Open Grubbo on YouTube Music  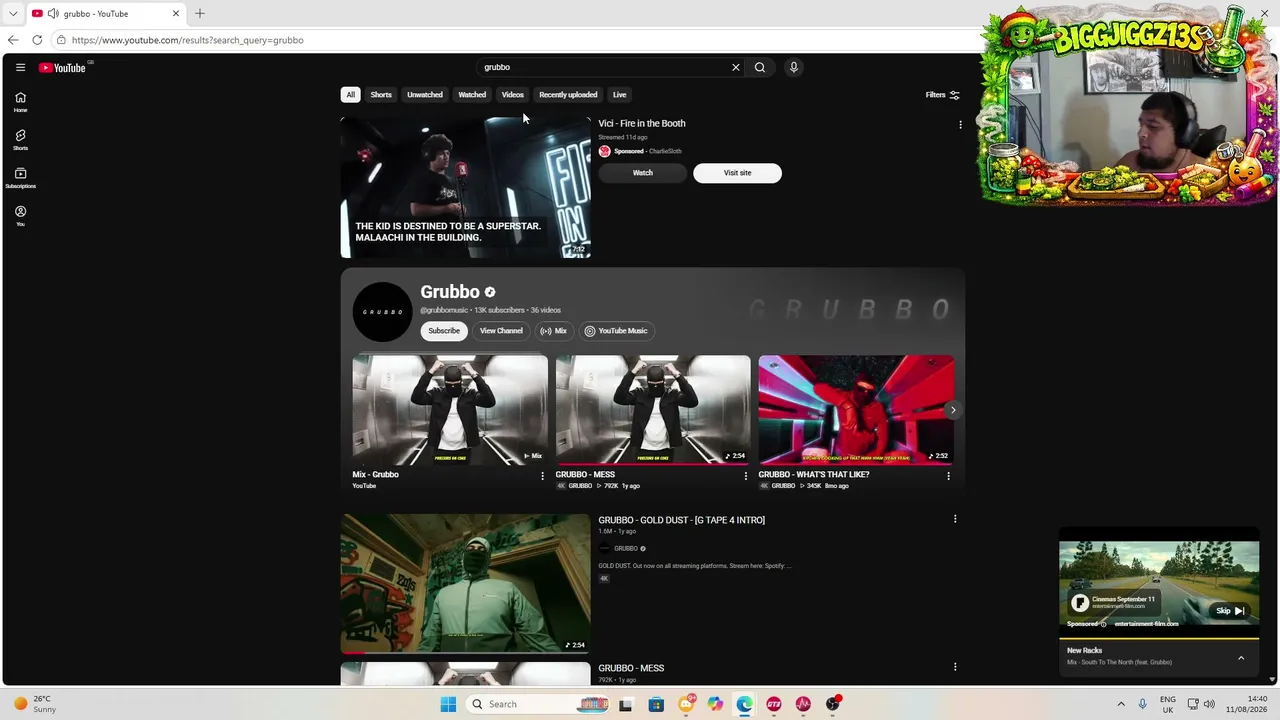pyautogui.click(x=616, y=331)
